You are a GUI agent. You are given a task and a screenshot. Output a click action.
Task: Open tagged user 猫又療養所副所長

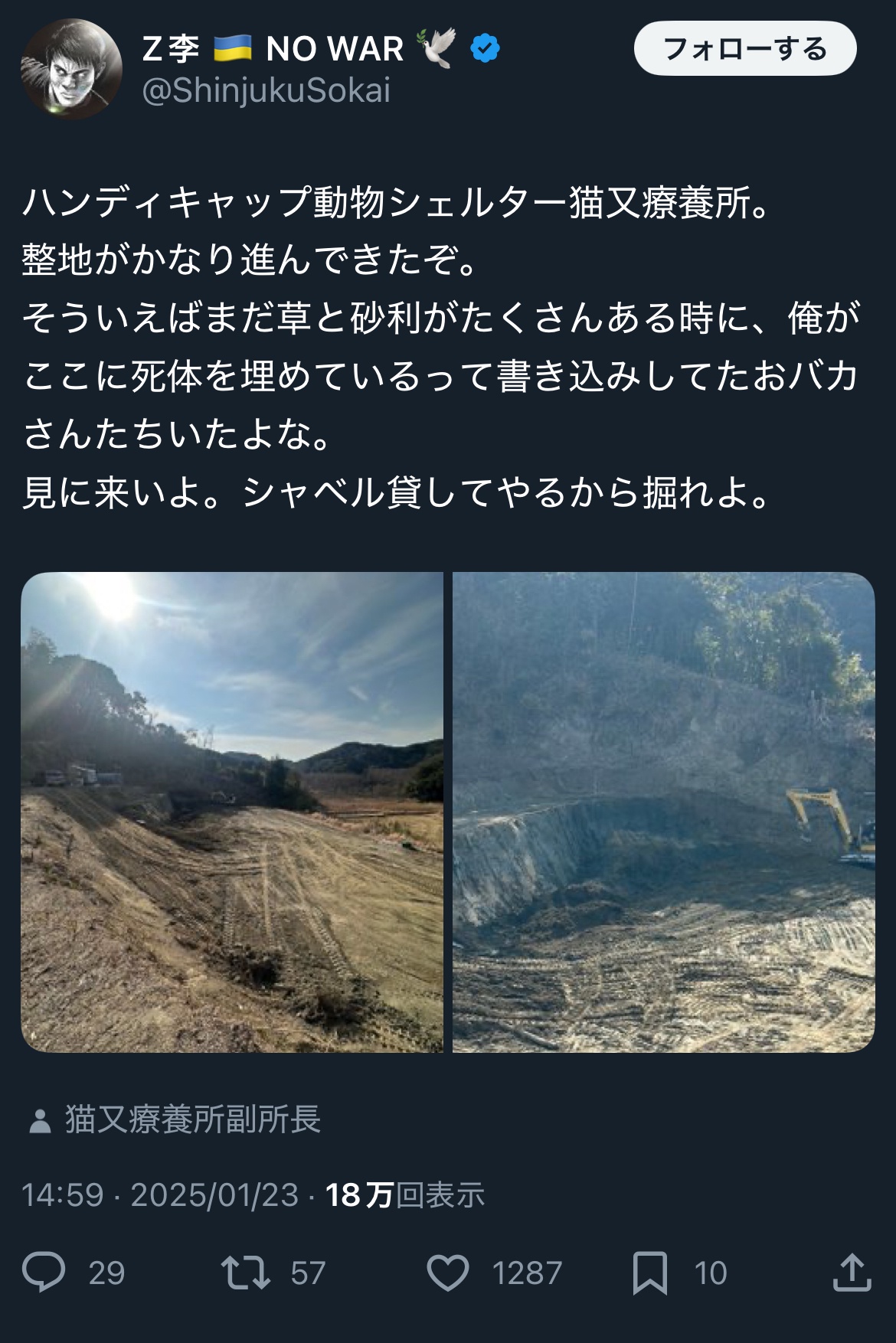click(x=192, y=1119)
